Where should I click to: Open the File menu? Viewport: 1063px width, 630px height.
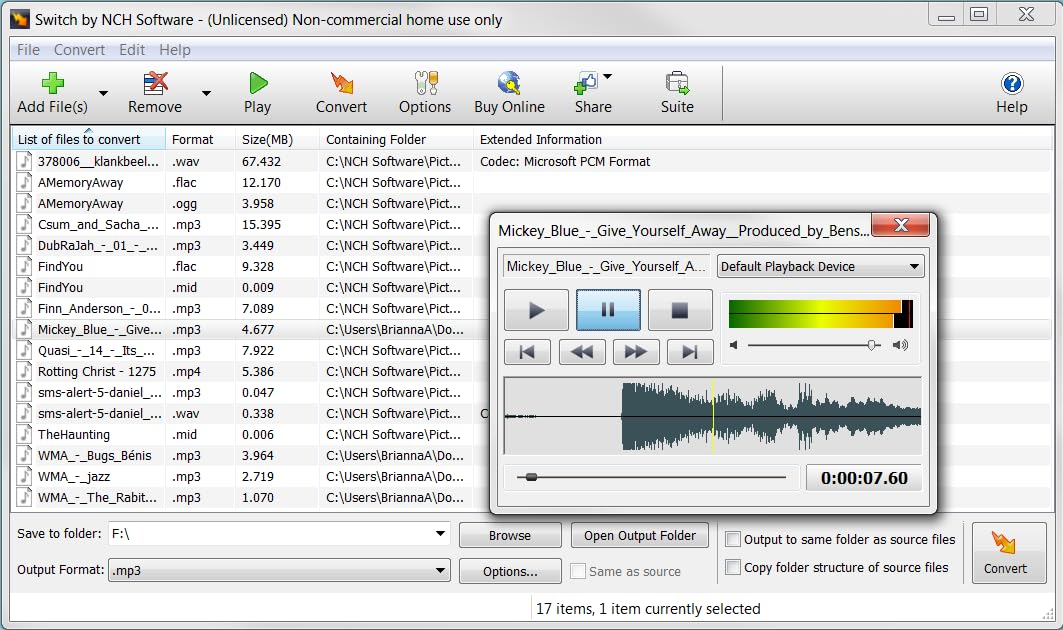pos(28,50)
